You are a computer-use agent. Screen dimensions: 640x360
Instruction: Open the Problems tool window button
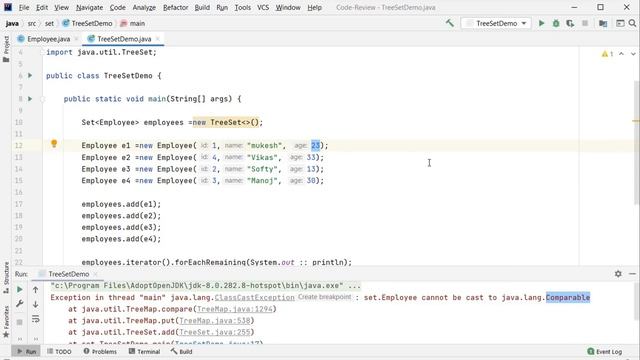[x=100, y=351]
